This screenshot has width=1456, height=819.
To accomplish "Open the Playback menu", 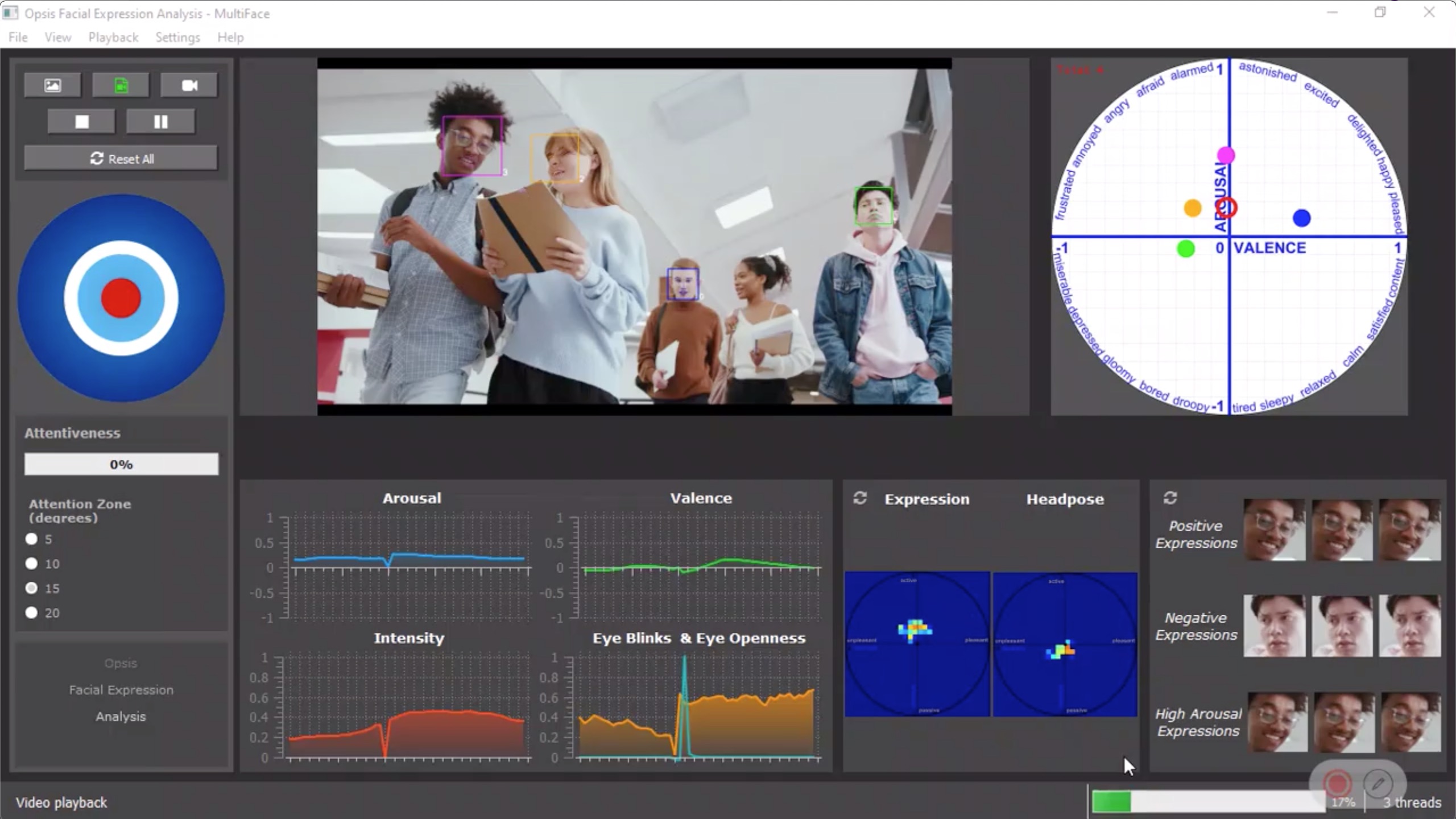I will coord(113,37).
